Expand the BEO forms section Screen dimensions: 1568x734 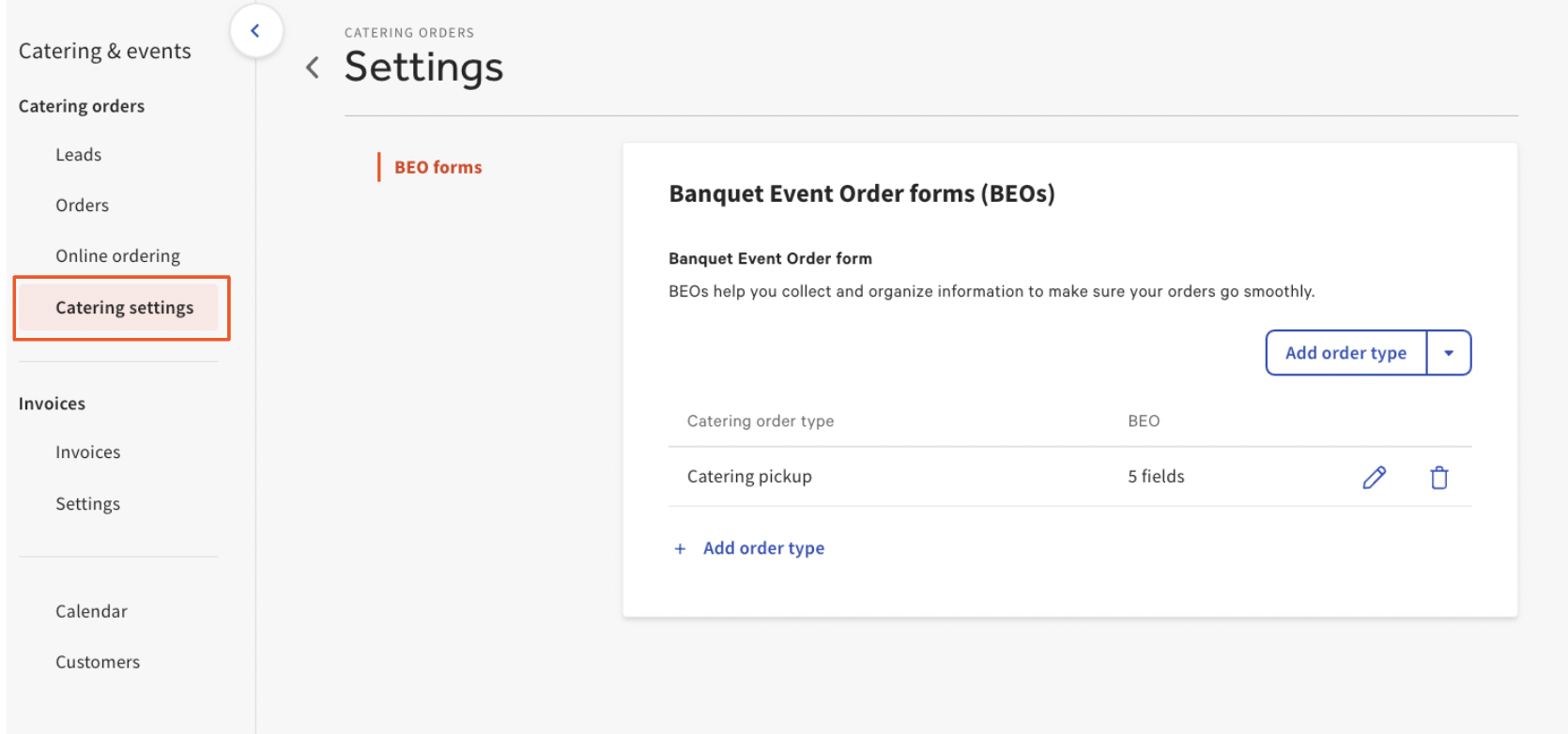[x=438, y=166]
